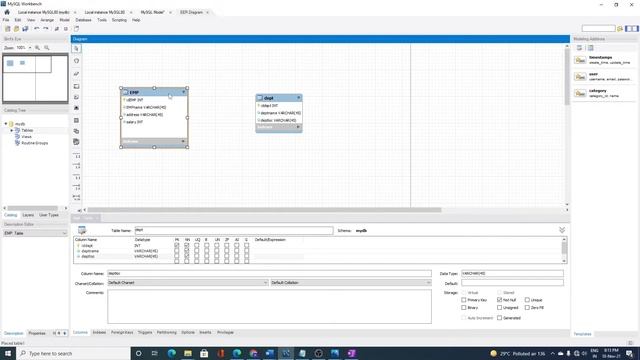Toggle the Binary checkbox

(x=464, y=308)
